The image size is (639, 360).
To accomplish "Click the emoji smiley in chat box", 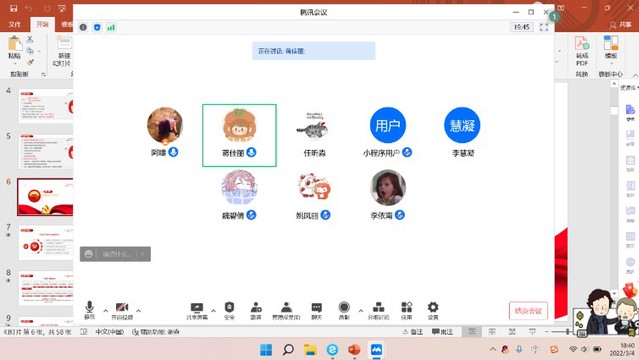I will click(x=88, y=254).
